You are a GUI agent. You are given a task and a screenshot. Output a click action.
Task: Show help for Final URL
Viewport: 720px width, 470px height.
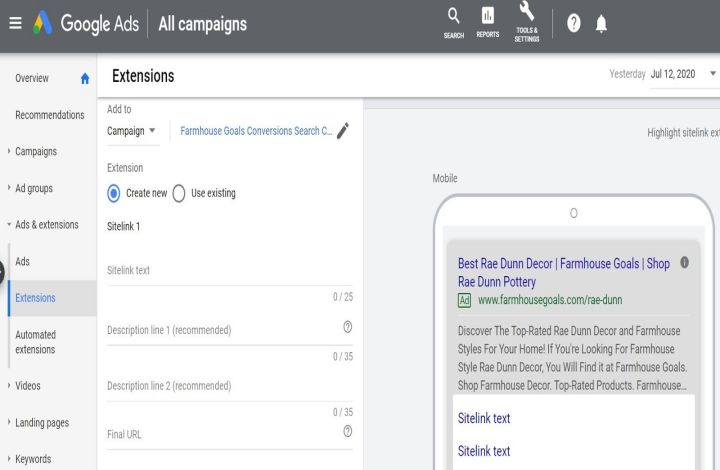point(348,431)
